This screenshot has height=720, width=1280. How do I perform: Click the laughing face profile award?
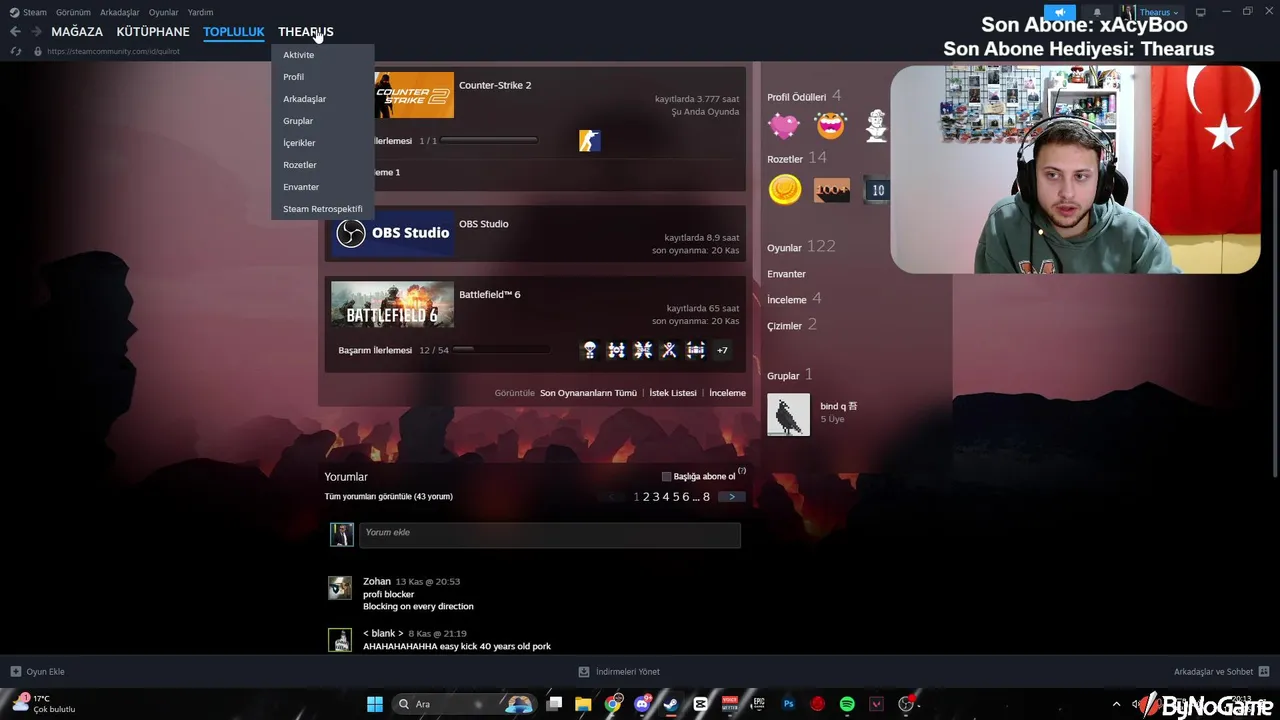pyautogui.click(x=830, y=126)
